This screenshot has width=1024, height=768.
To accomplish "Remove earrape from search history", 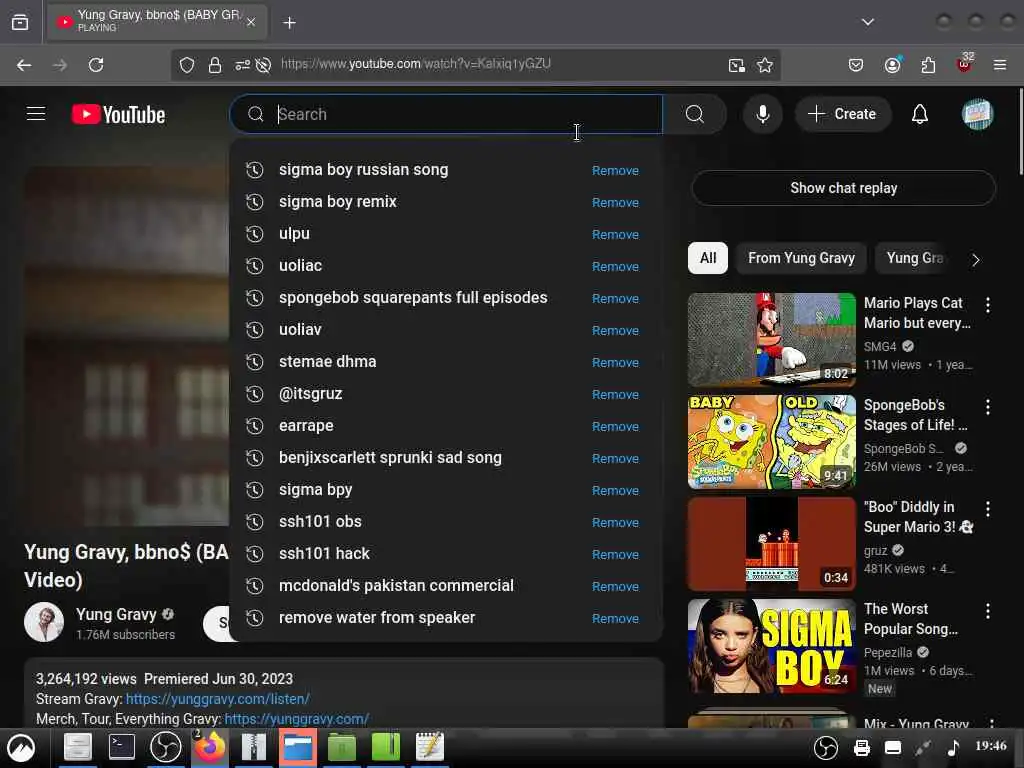I will (x=615, y=426).
